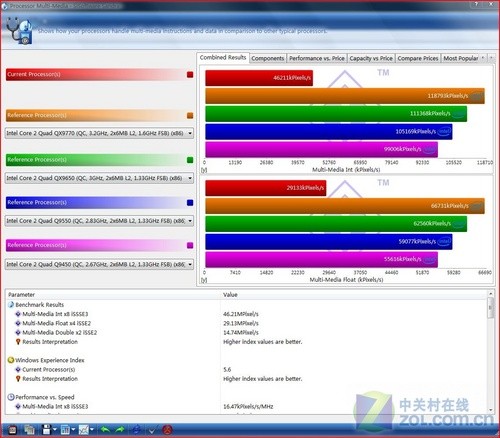Toggle the orange Reference Processor(s) checkbox

[190, 116]
